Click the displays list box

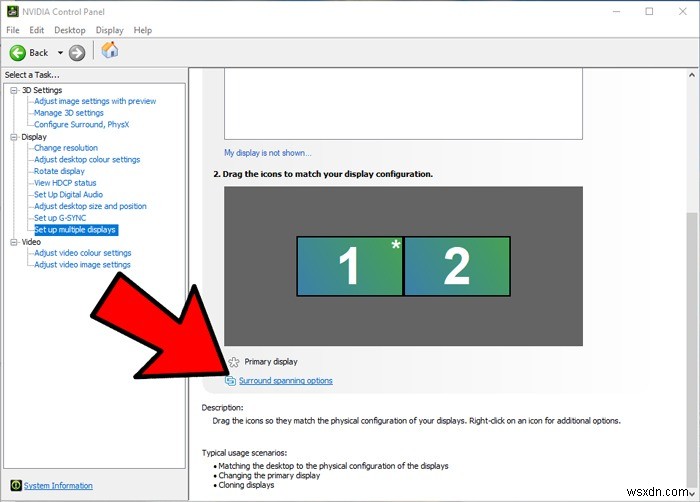[403, 104]
